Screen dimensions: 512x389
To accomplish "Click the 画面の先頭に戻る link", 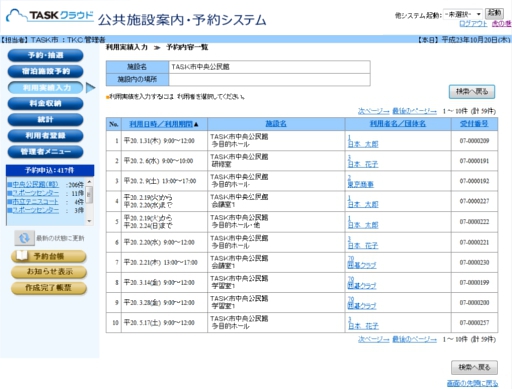I will [x=472, y=383].
